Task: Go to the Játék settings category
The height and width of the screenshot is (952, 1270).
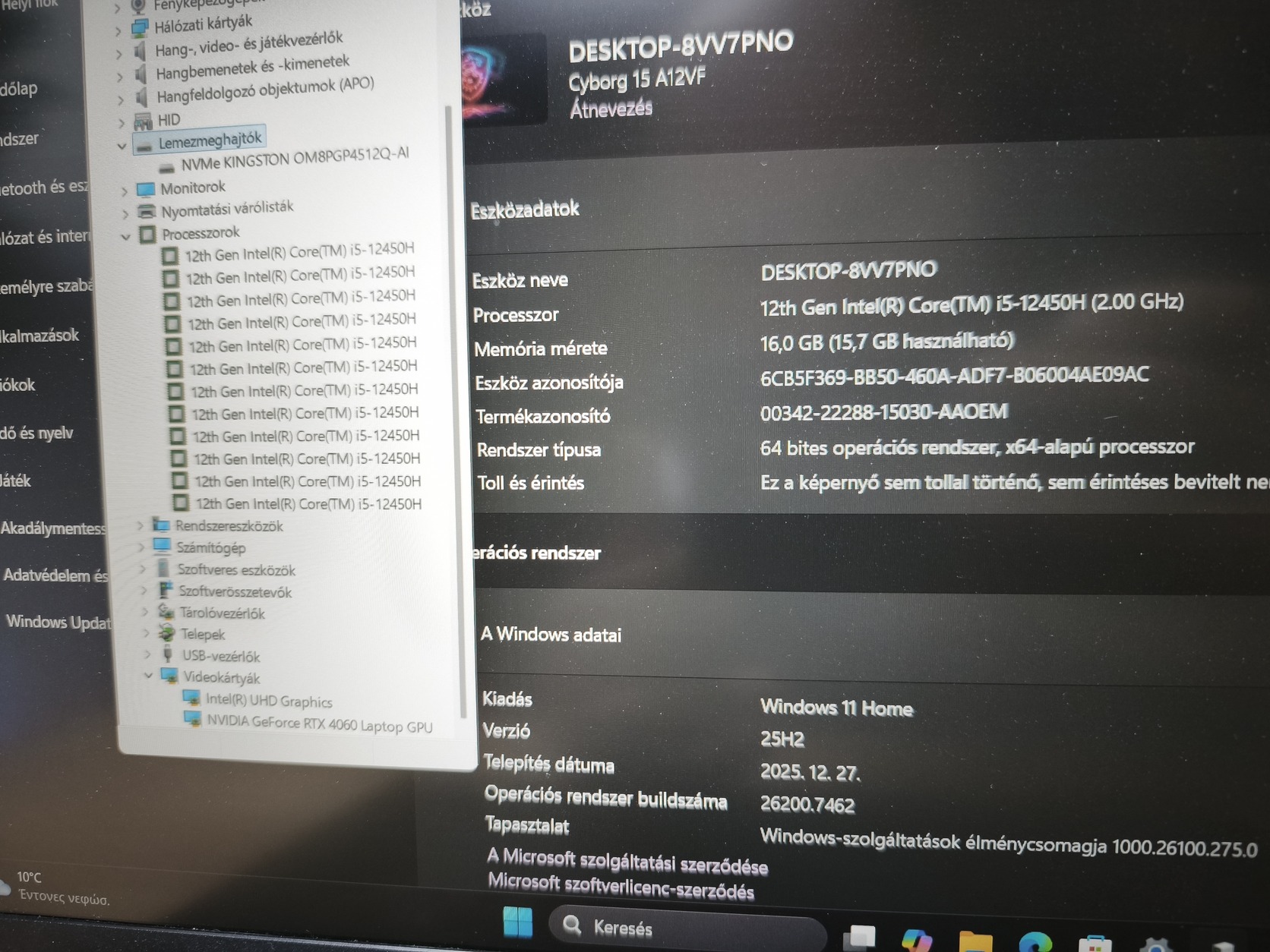Action: click(x=15, y=481)
